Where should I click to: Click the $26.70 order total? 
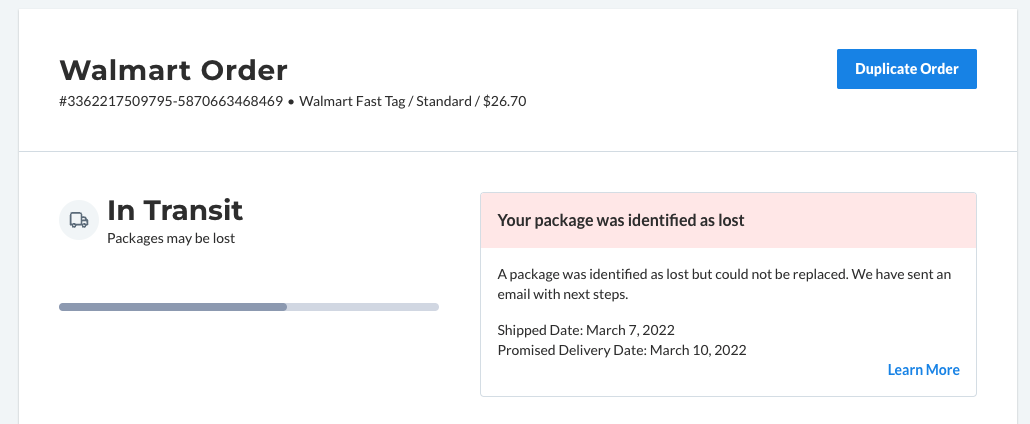pyautogui.click(x=504, y=102)
